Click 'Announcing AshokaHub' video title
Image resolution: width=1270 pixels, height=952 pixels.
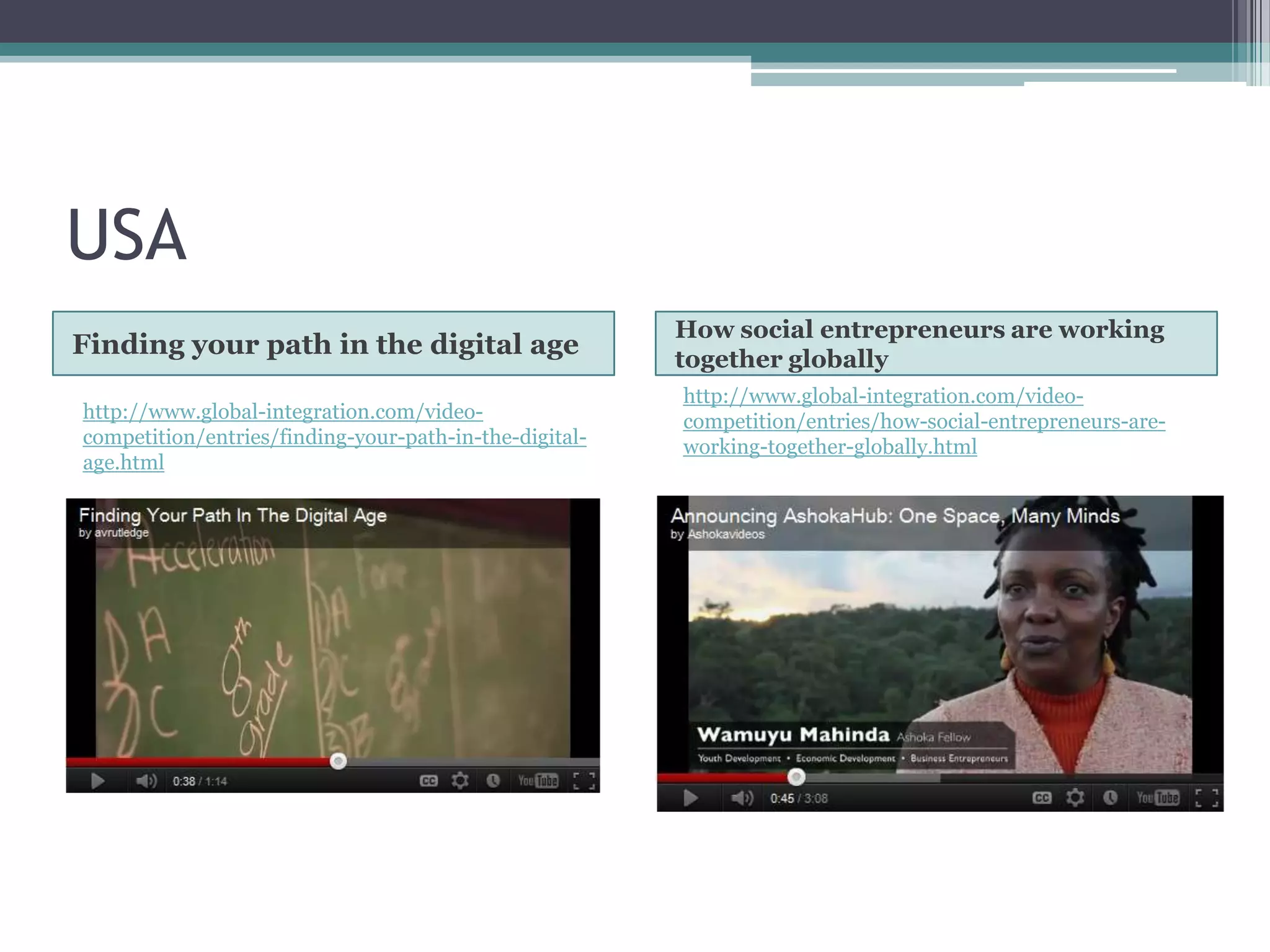[x=895, y=516]
